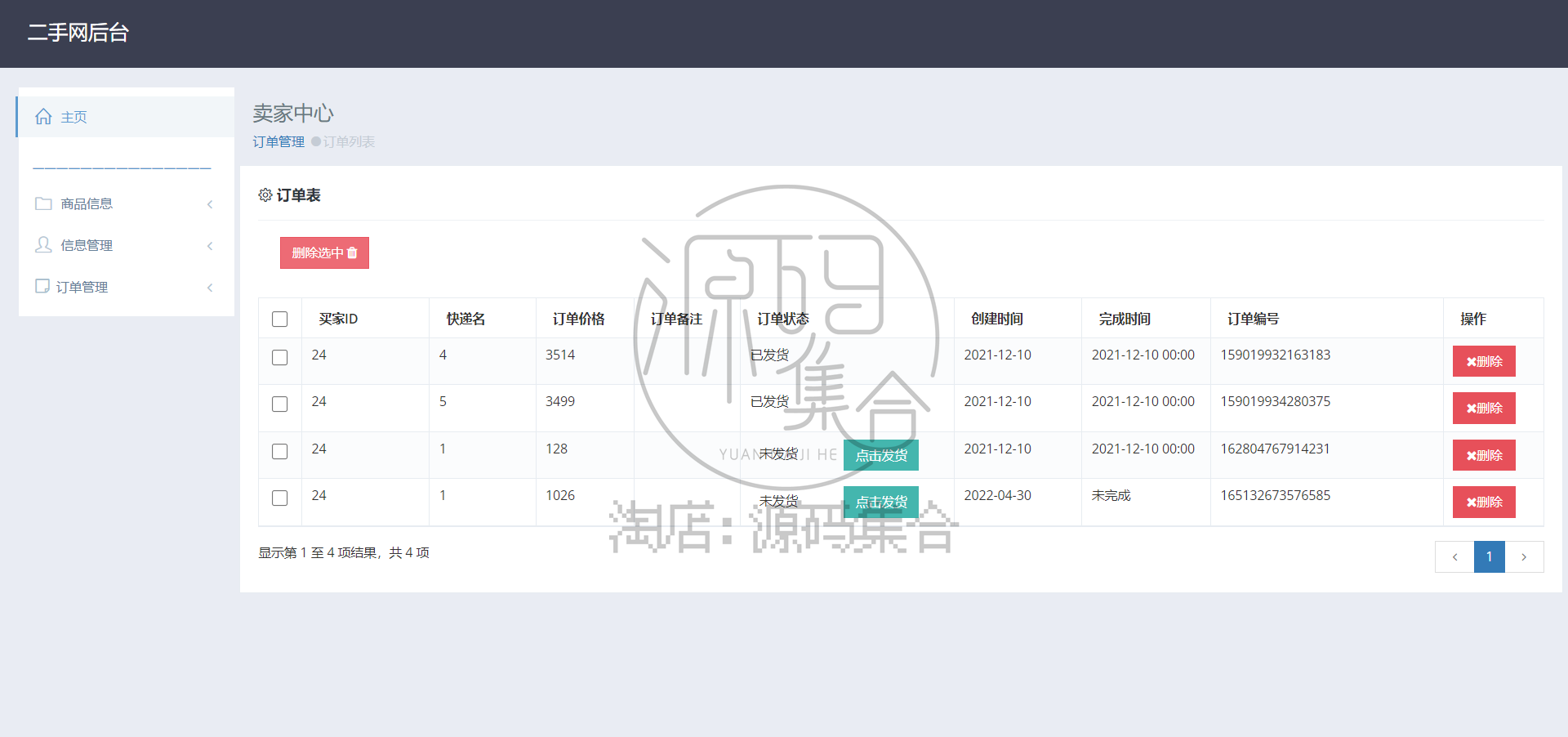This screenshot has width=1568, height=737.
Task: Delete order 159019932163183
Action: point(1484,361)
